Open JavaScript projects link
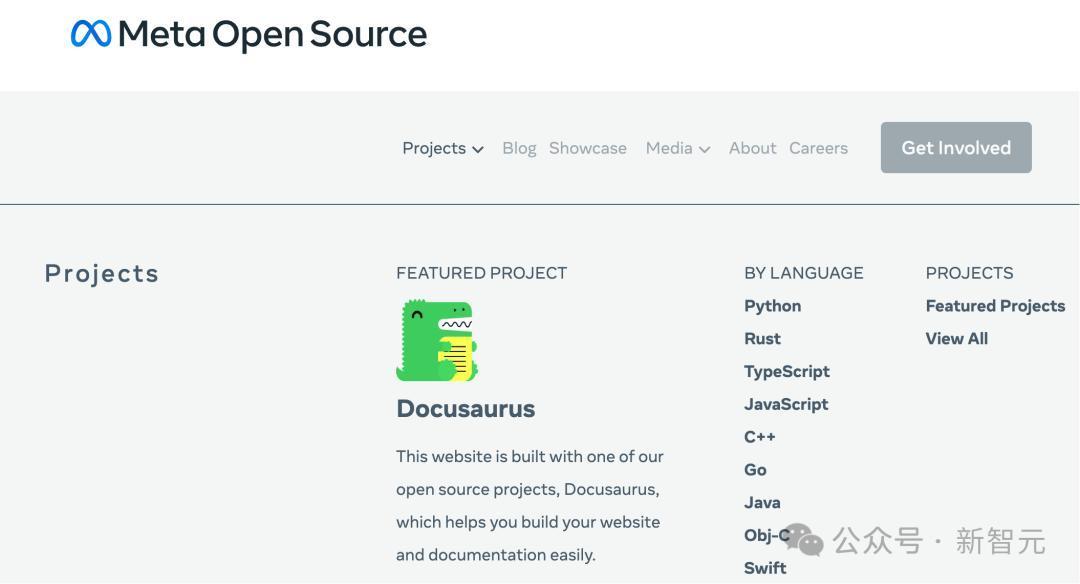Image resolution: width=1080 pixels, height=584 pixels. (786, 404)
